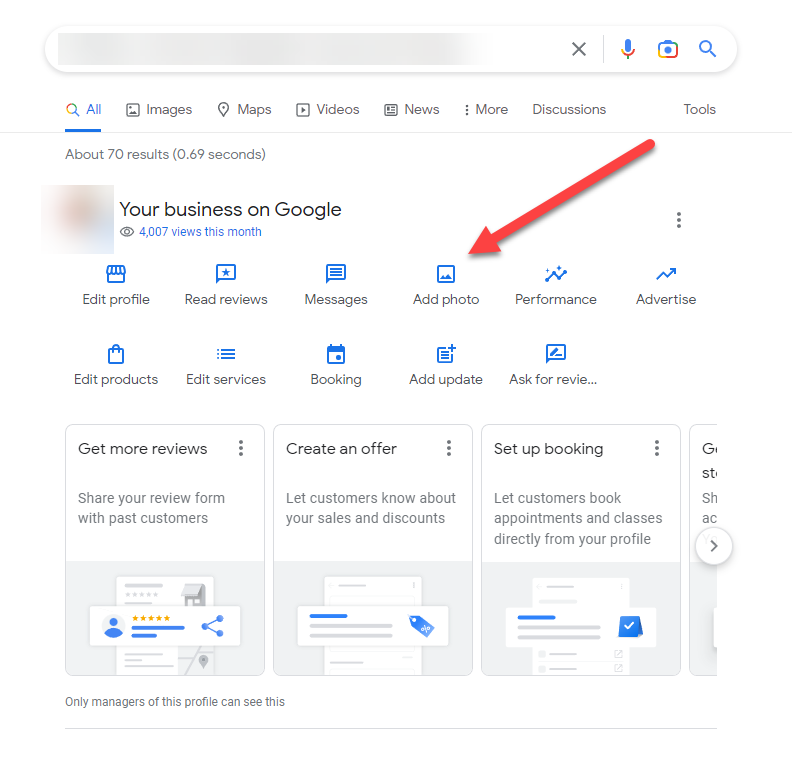Open the search Tools options
Viewport: 792px width, 762px height.
700,110
